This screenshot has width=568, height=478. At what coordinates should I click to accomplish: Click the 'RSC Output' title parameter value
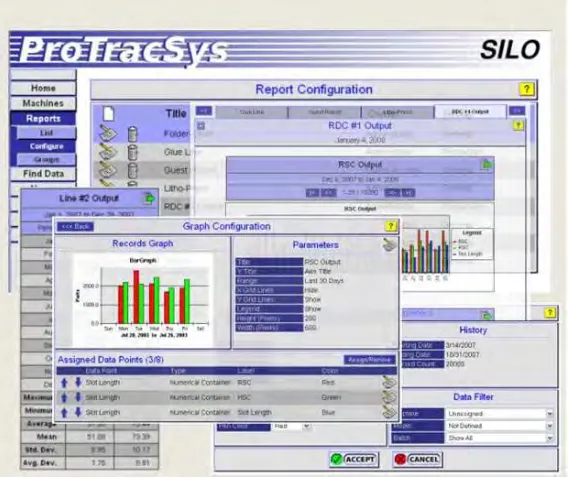pos(322,262)
